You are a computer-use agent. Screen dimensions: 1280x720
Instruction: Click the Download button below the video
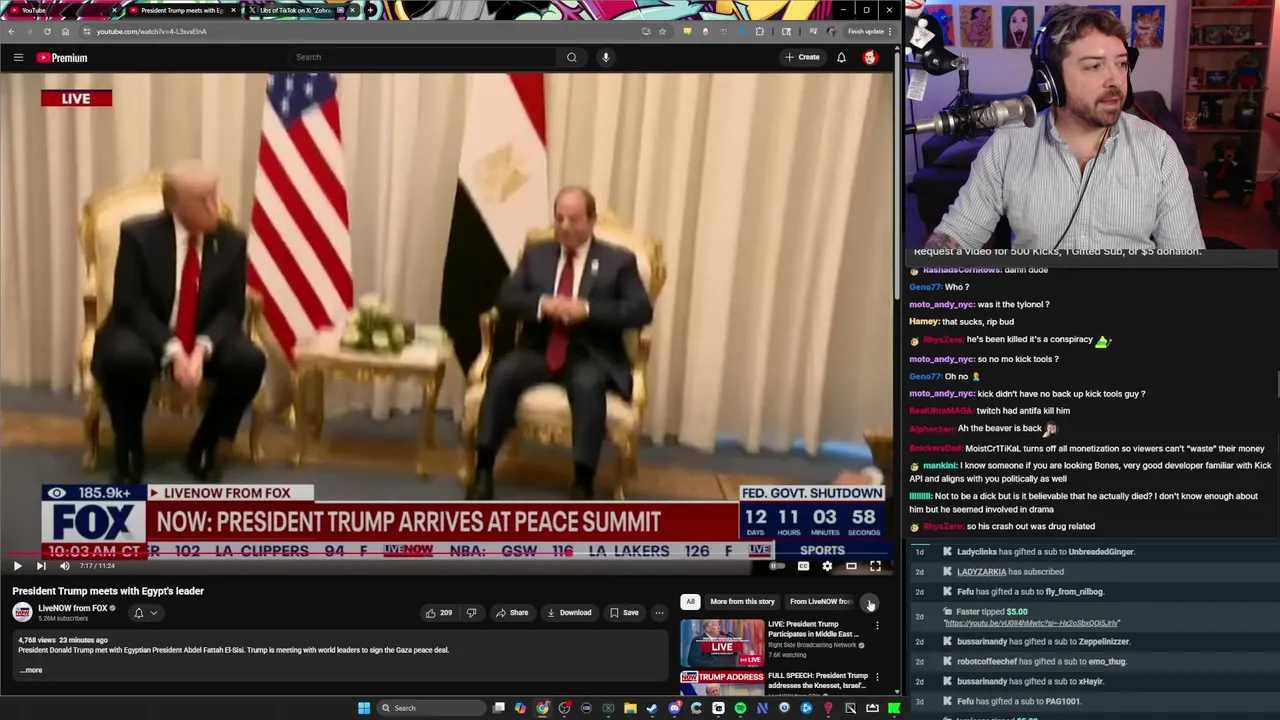pyautogui.click(x=569, y=613)
